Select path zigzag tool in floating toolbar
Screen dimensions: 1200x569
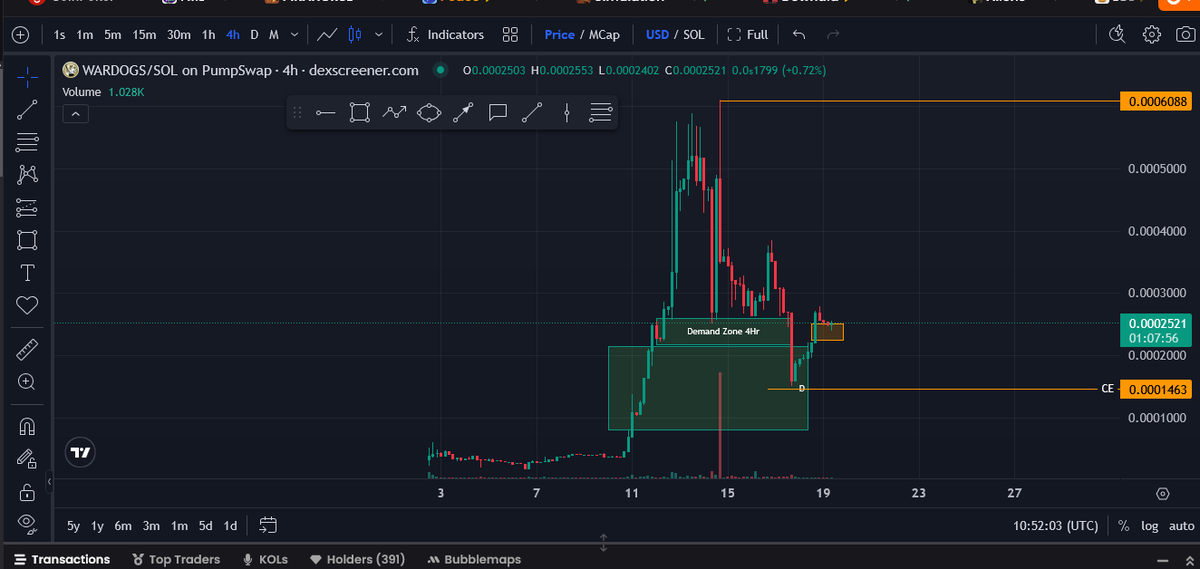tap(394, 113)
